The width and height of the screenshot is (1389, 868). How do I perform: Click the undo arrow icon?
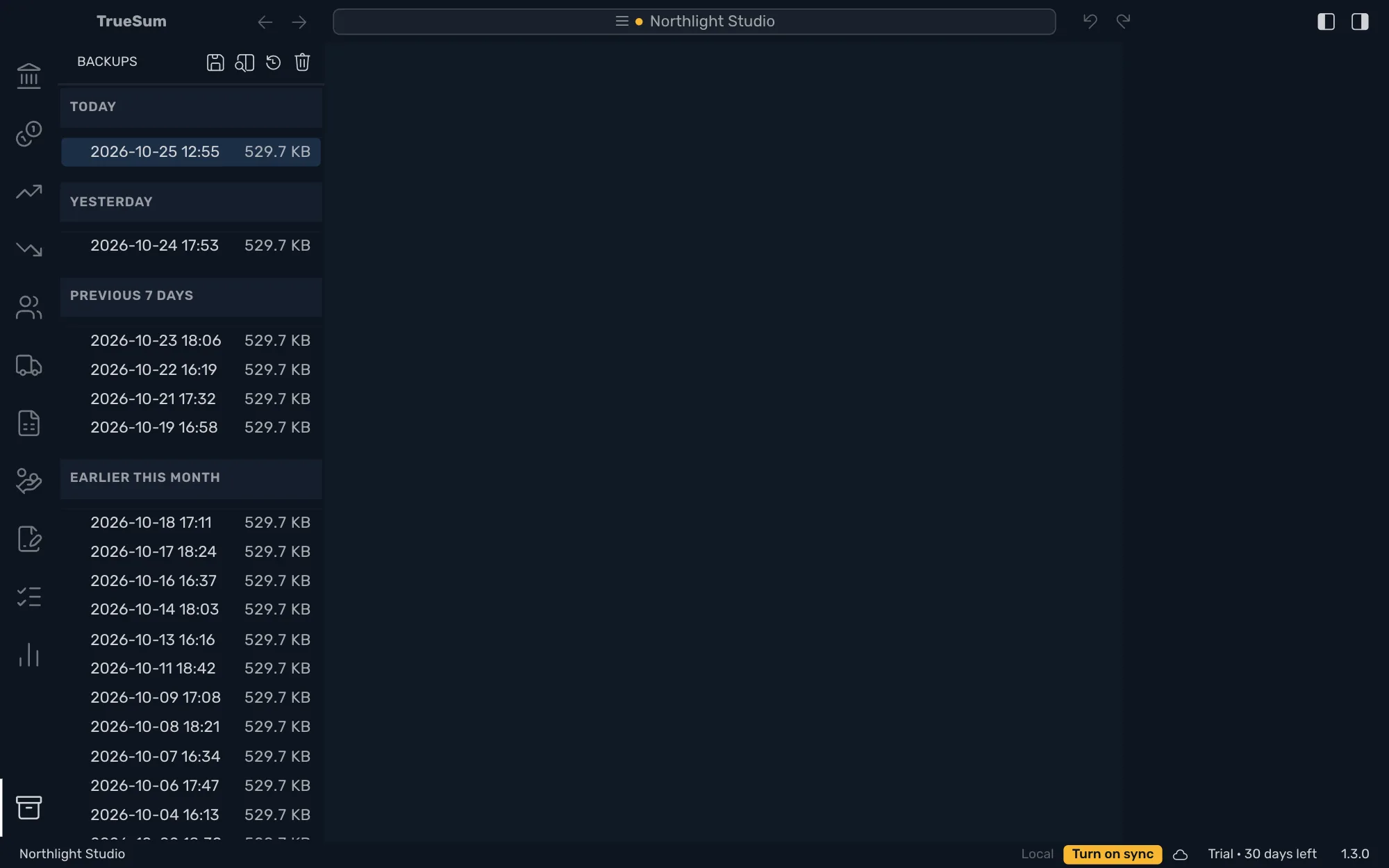pos(1090,22)
